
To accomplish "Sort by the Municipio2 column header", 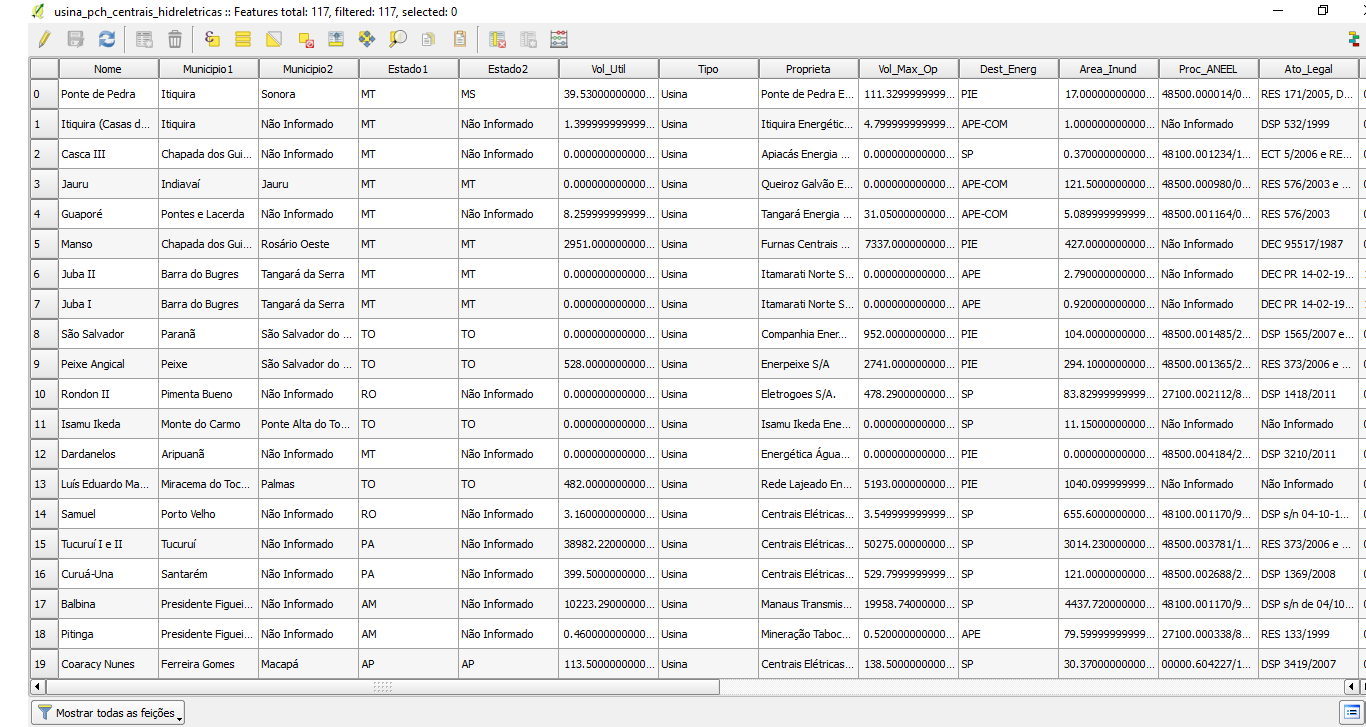I will click(308, 69).
